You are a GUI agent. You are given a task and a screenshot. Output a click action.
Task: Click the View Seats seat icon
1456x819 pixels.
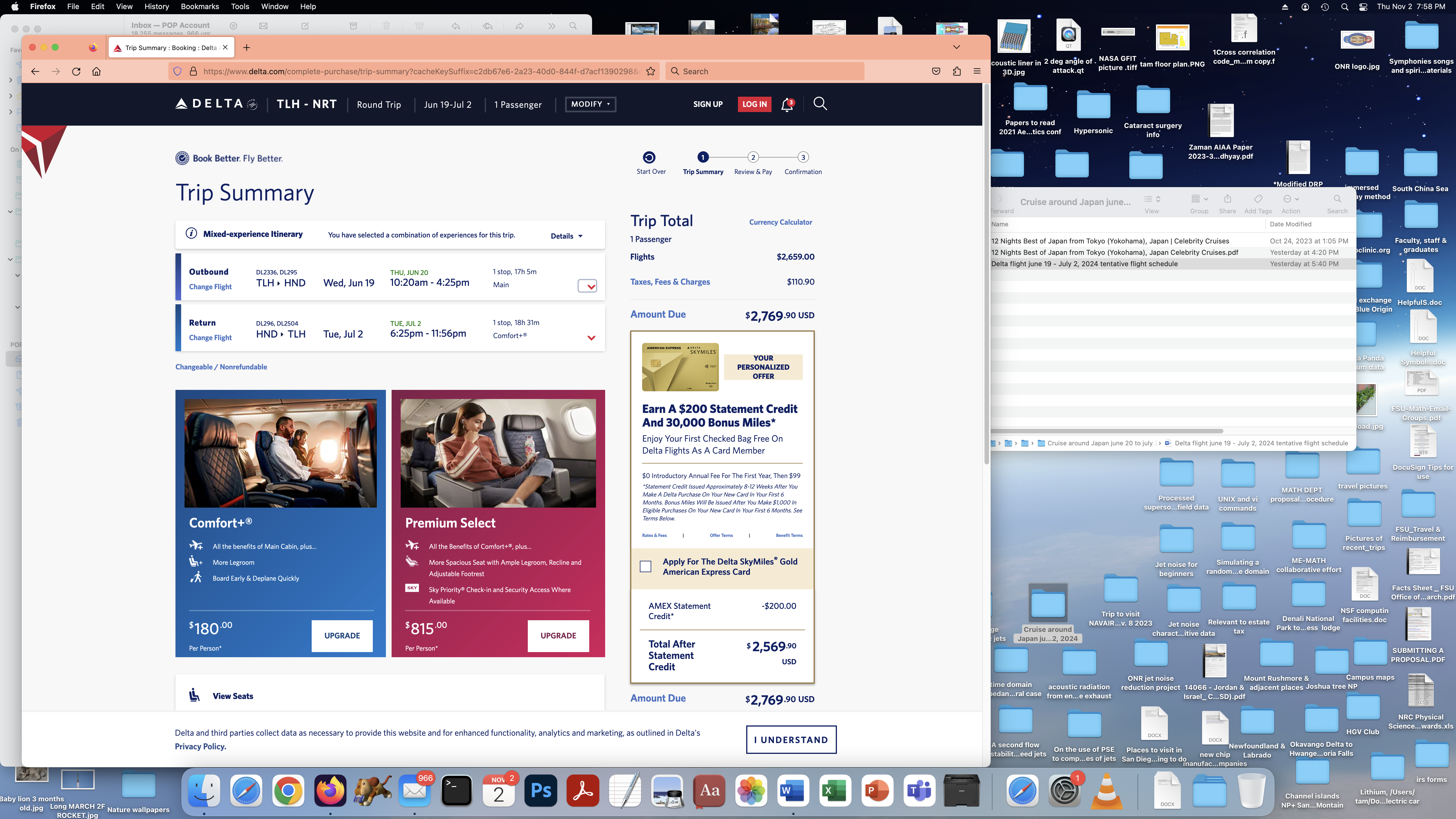click(x=195, y=695)
